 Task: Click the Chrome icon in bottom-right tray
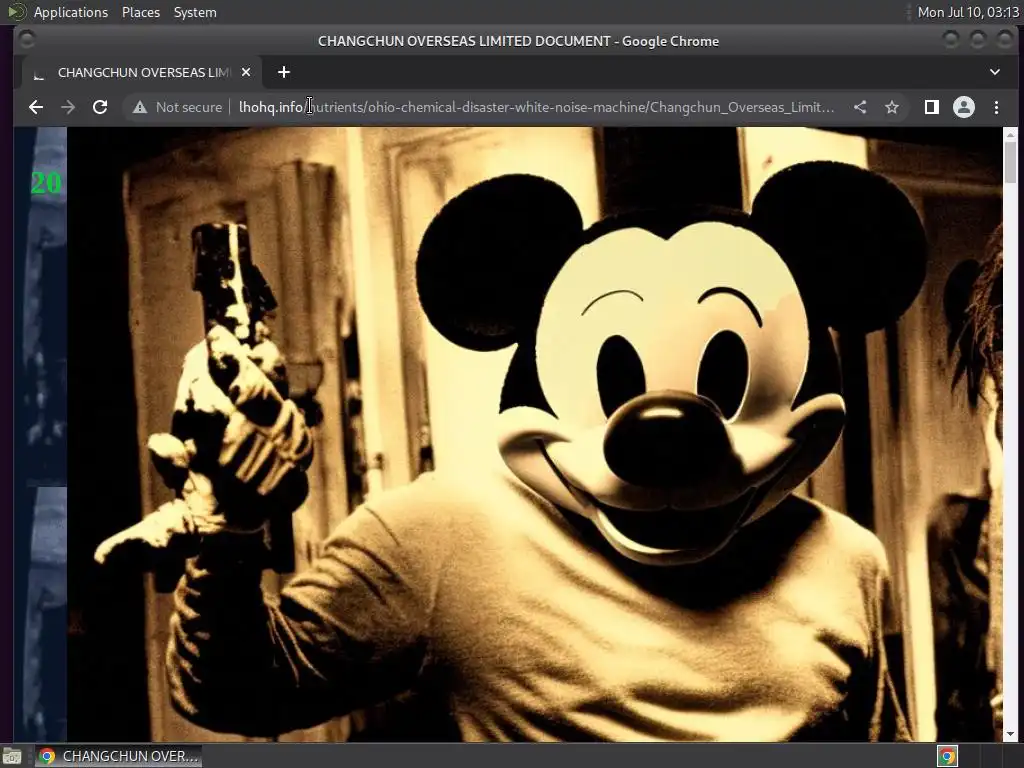947,756
